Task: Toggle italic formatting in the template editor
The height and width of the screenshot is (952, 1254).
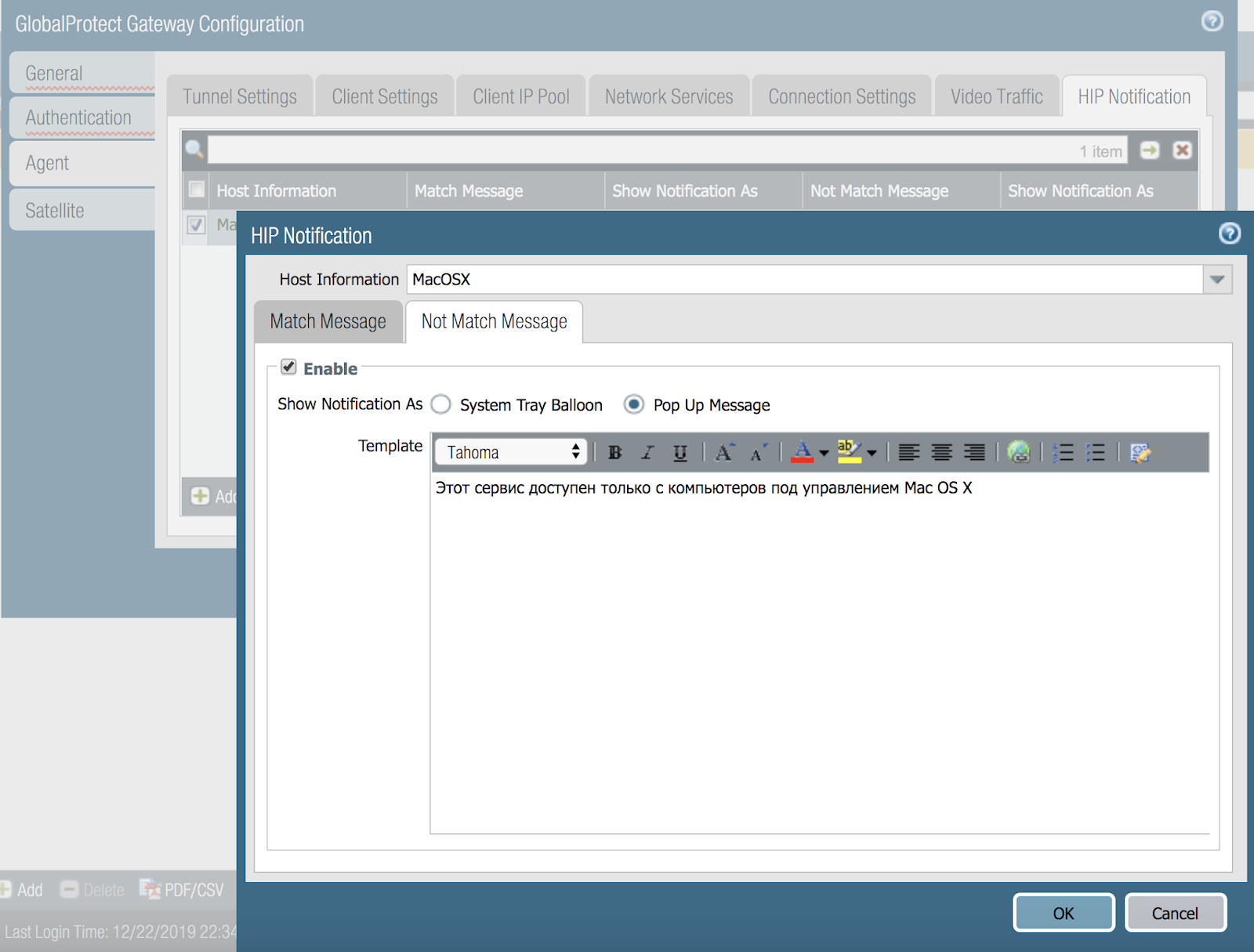Action: (x=647, y=452)
